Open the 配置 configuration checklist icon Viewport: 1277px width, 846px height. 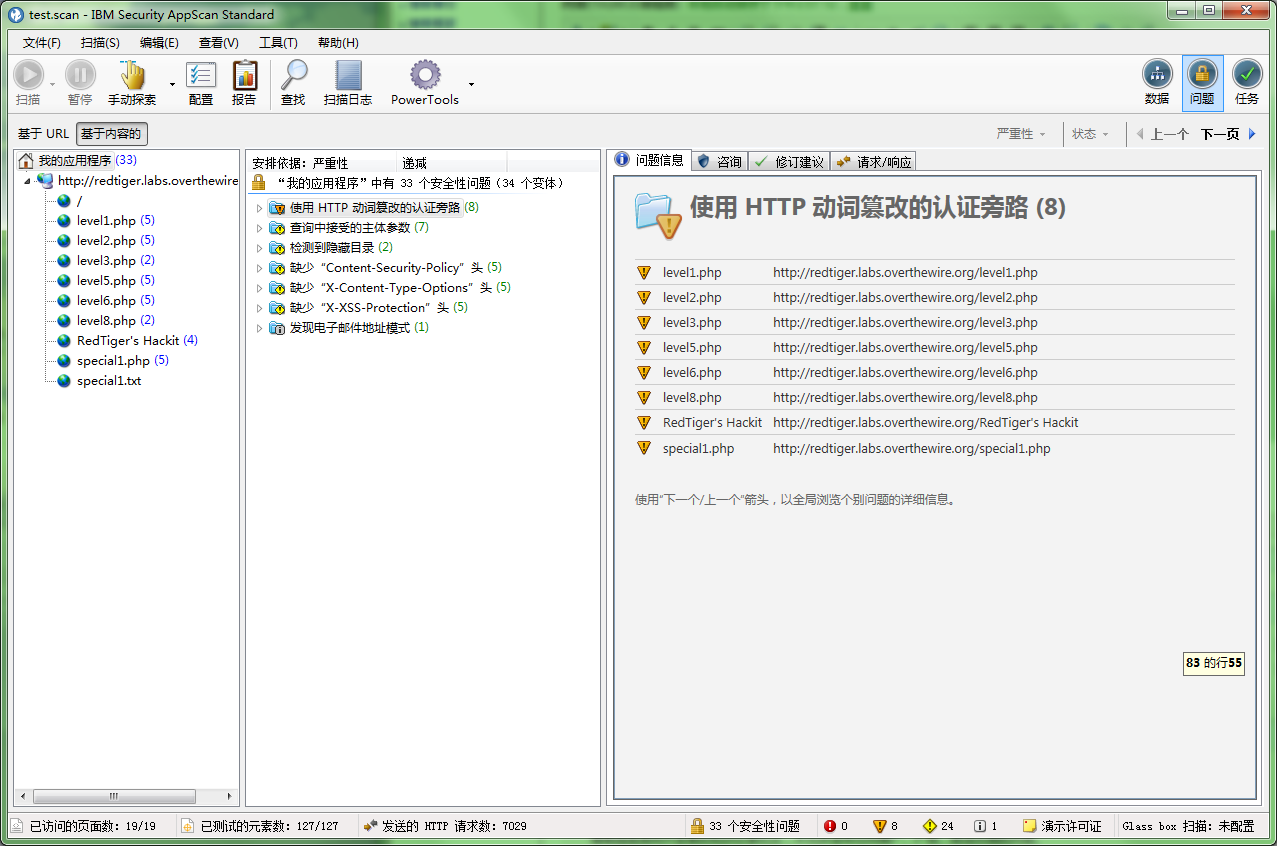click(201, 75)
